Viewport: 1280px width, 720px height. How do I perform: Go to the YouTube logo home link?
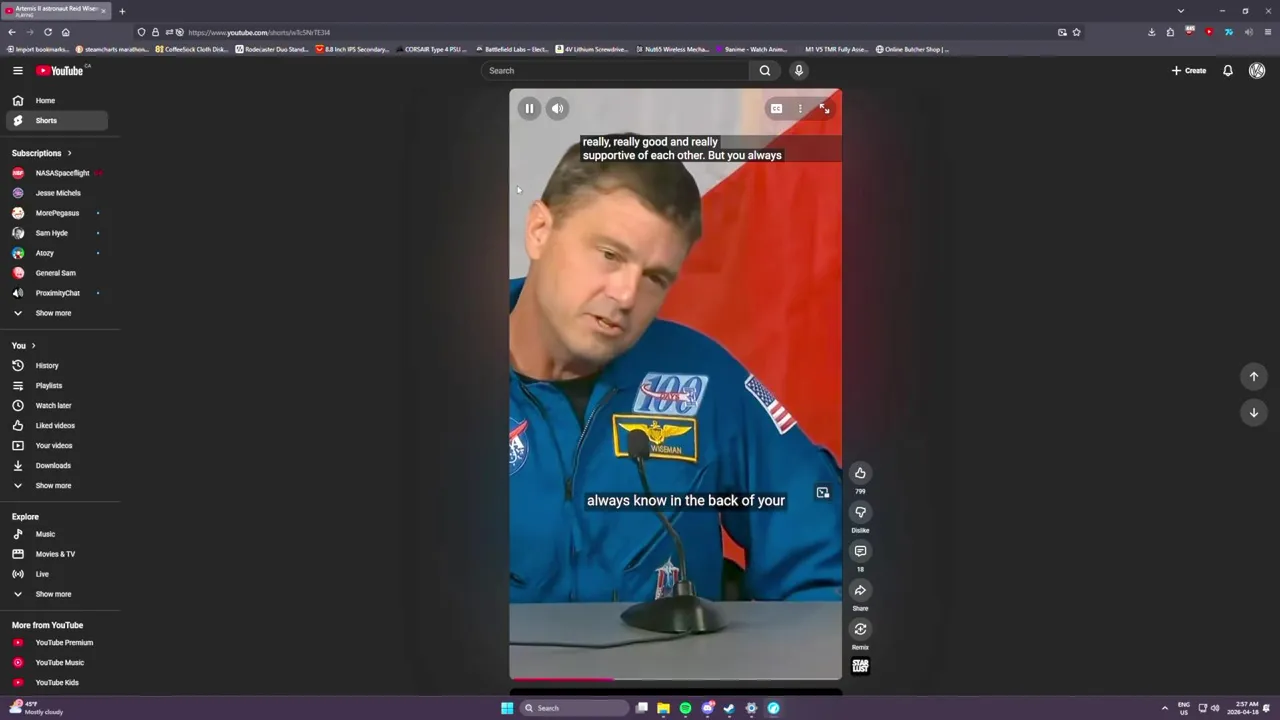coord(60,70)
